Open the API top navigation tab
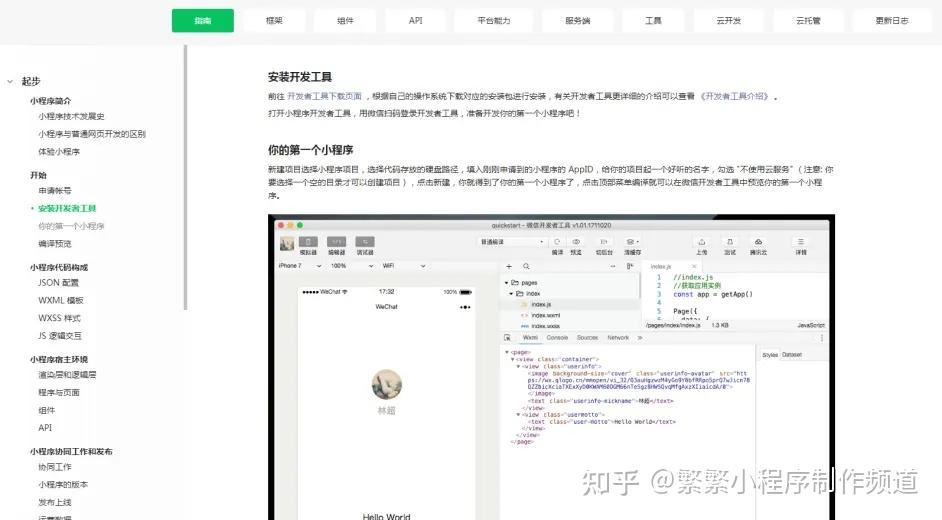The width and height of the screenshot is (942, 520). pyautogui.click(x=415, y=20)
